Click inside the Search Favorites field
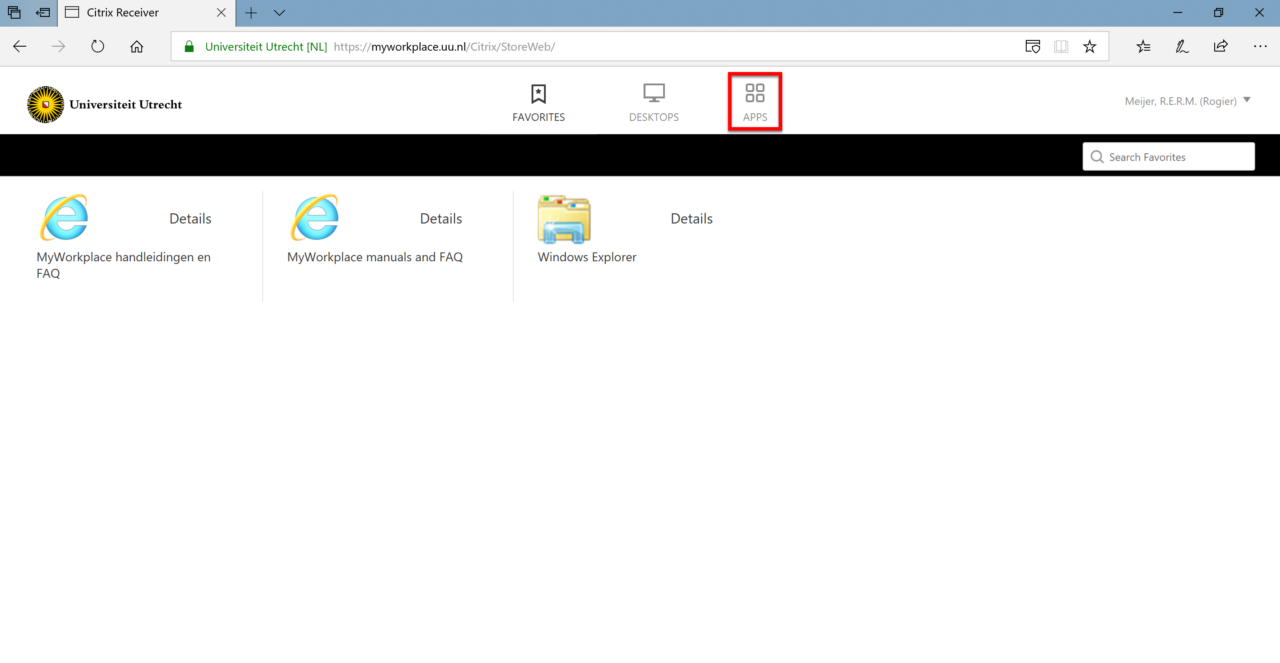The height and width of the screenshot is (663, 1280). [x=1168, y=156]
